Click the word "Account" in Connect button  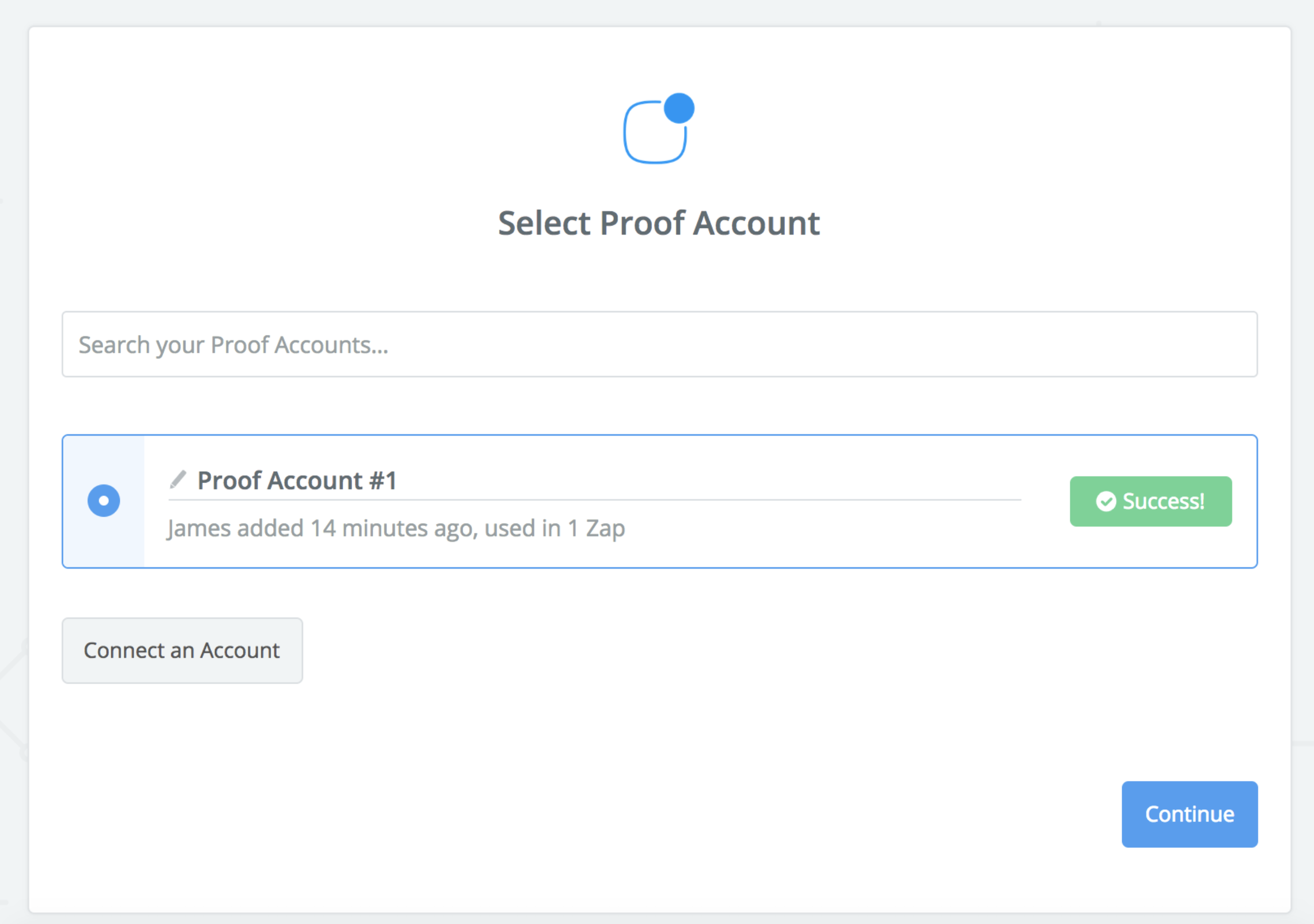pos(240,650)
